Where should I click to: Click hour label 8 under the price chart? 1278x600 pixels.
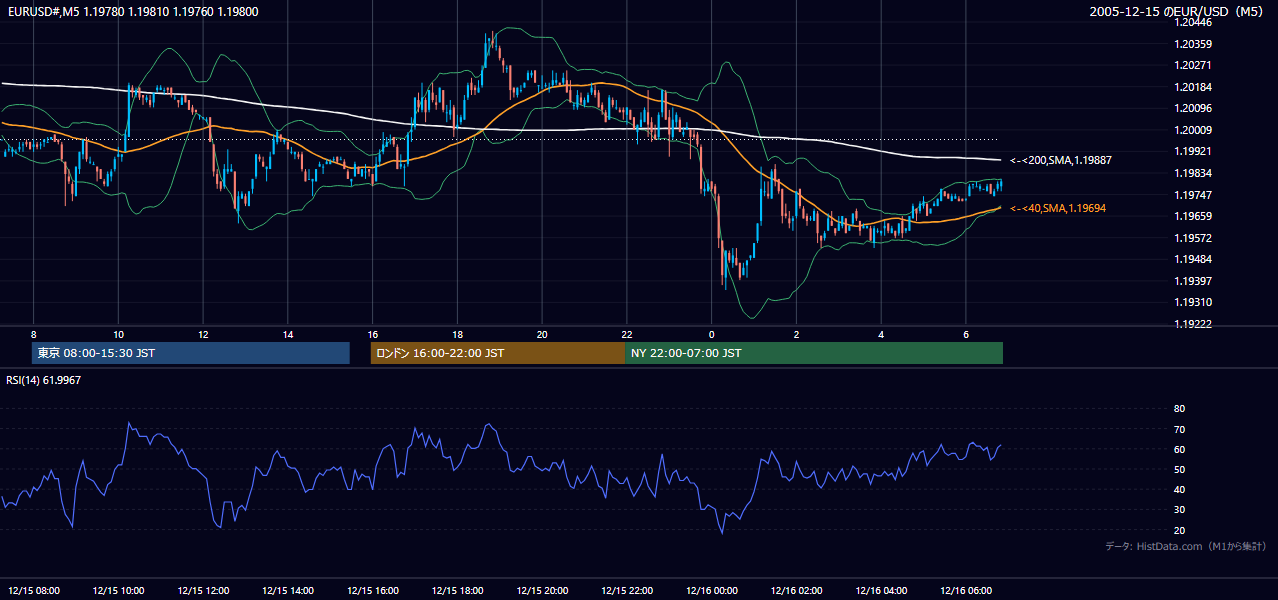[x=33, y=334]
